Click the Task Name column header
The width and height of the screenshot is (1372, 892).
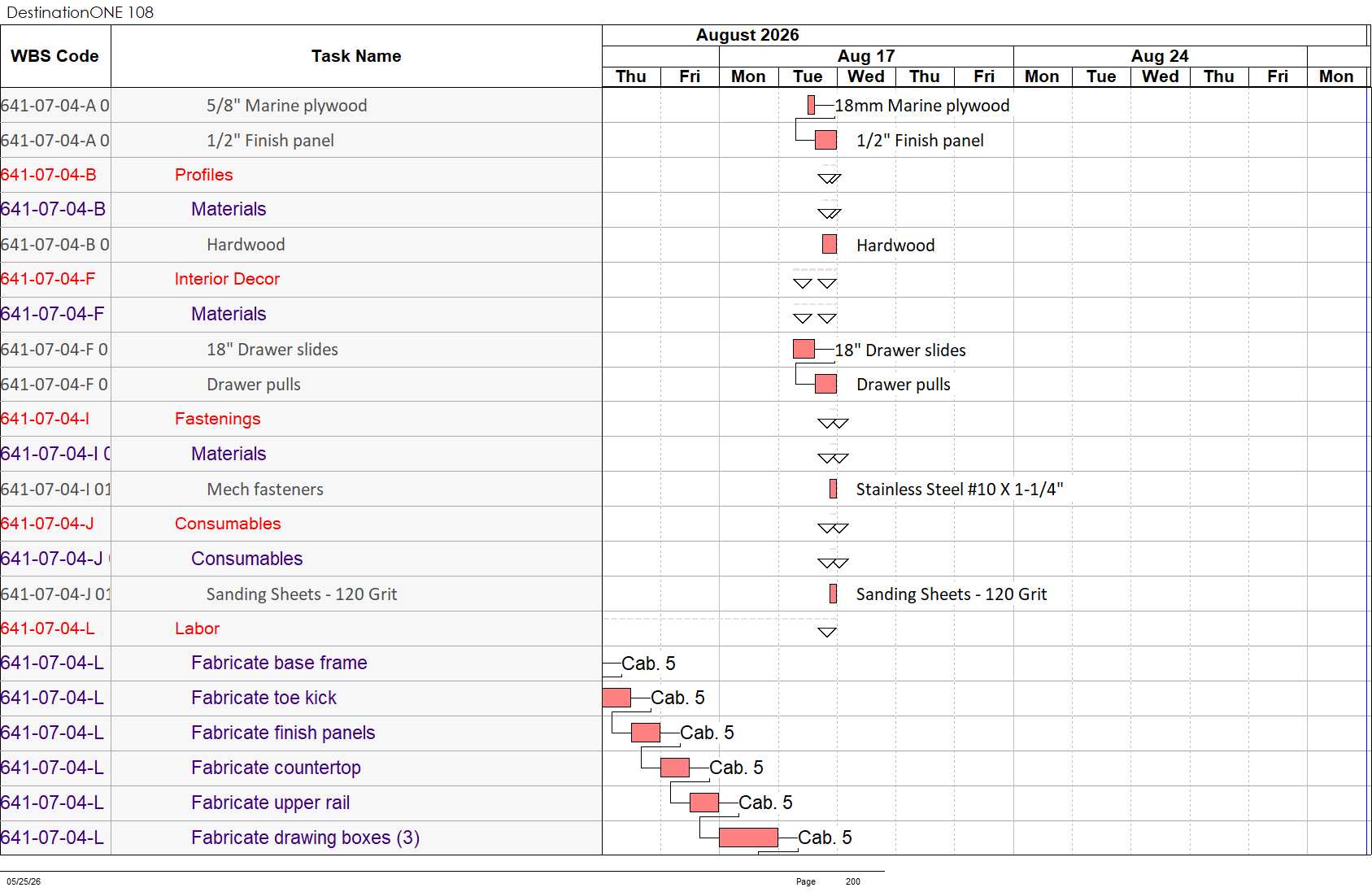pyautogui.click(x=356, y=56)
